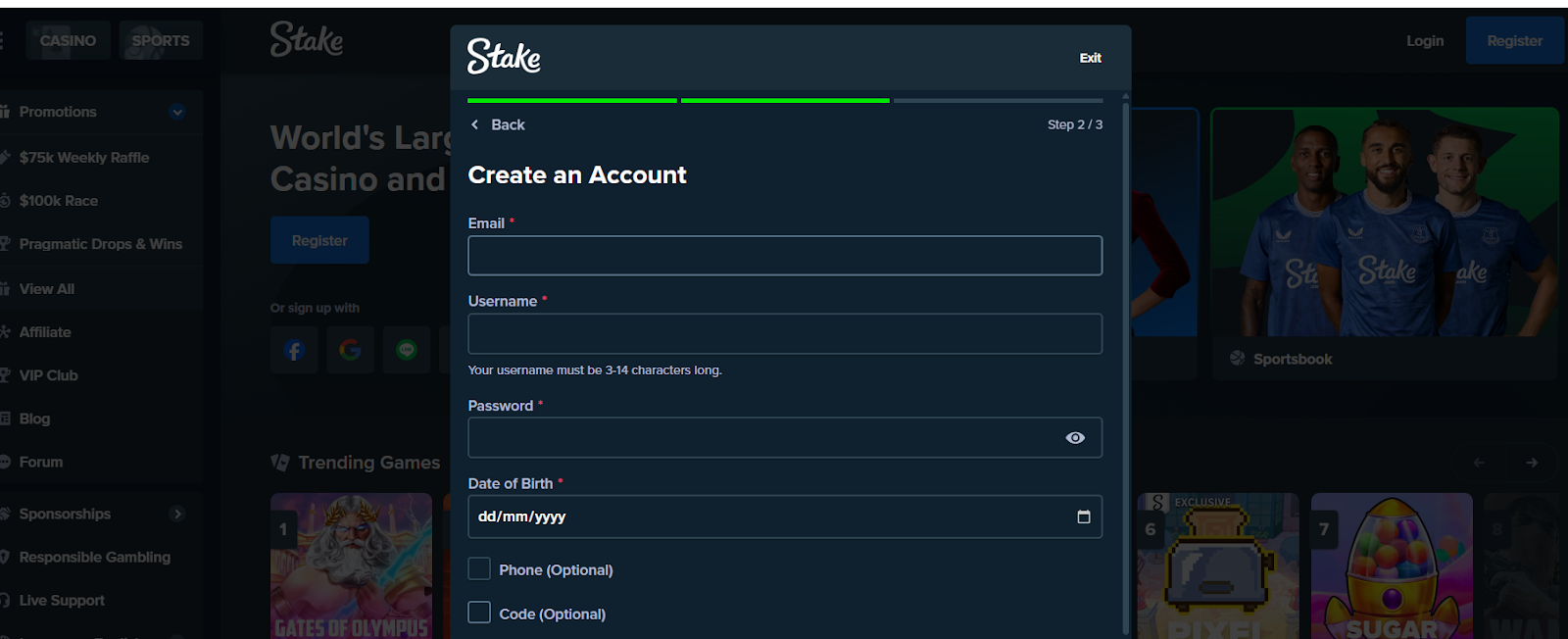Open the Forum sidebar item
This screenshot has height=639, width=1568.
click(x=41, y=461)
